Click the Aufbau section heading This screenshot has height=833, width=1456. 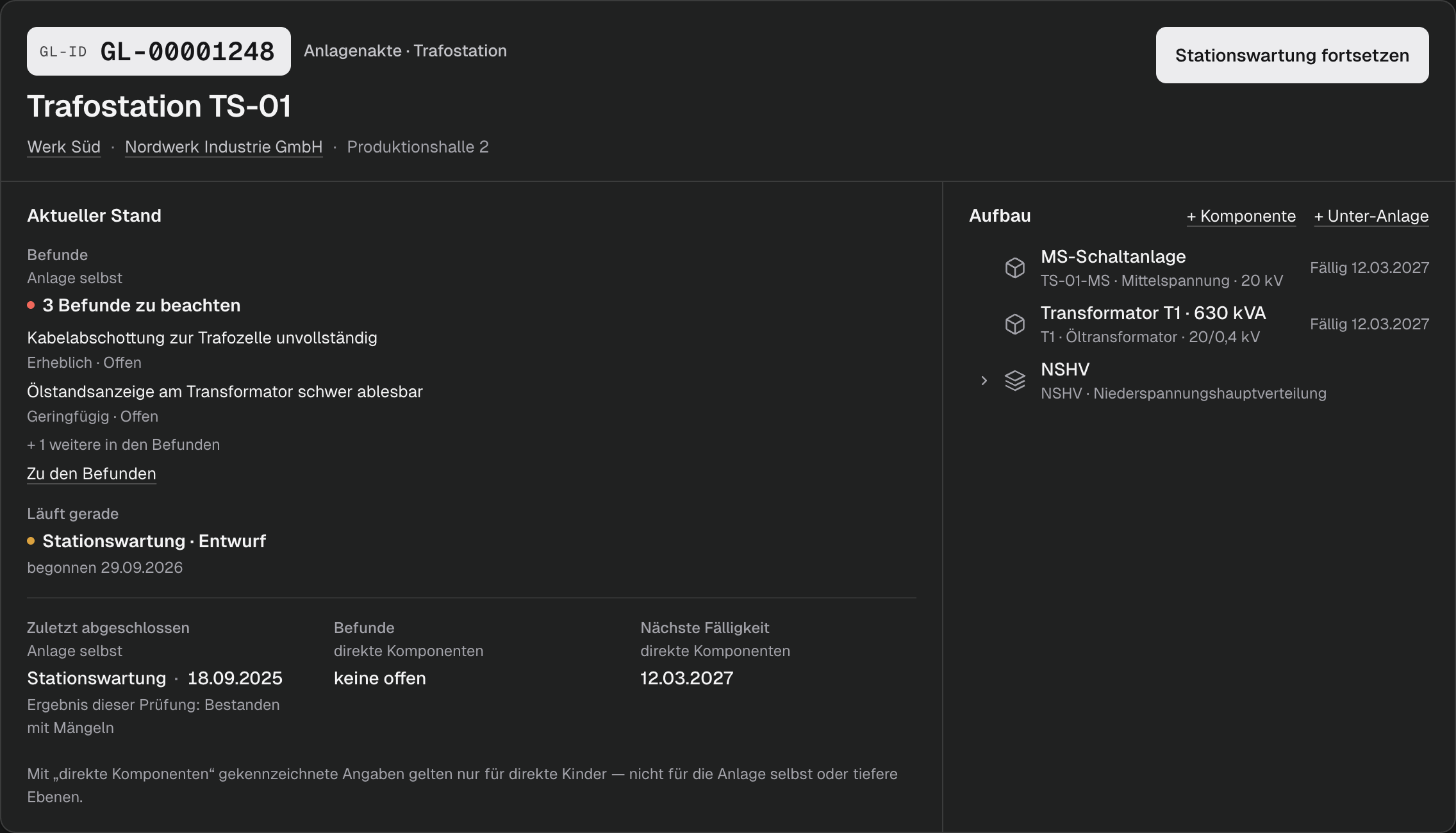point(1000,215)
